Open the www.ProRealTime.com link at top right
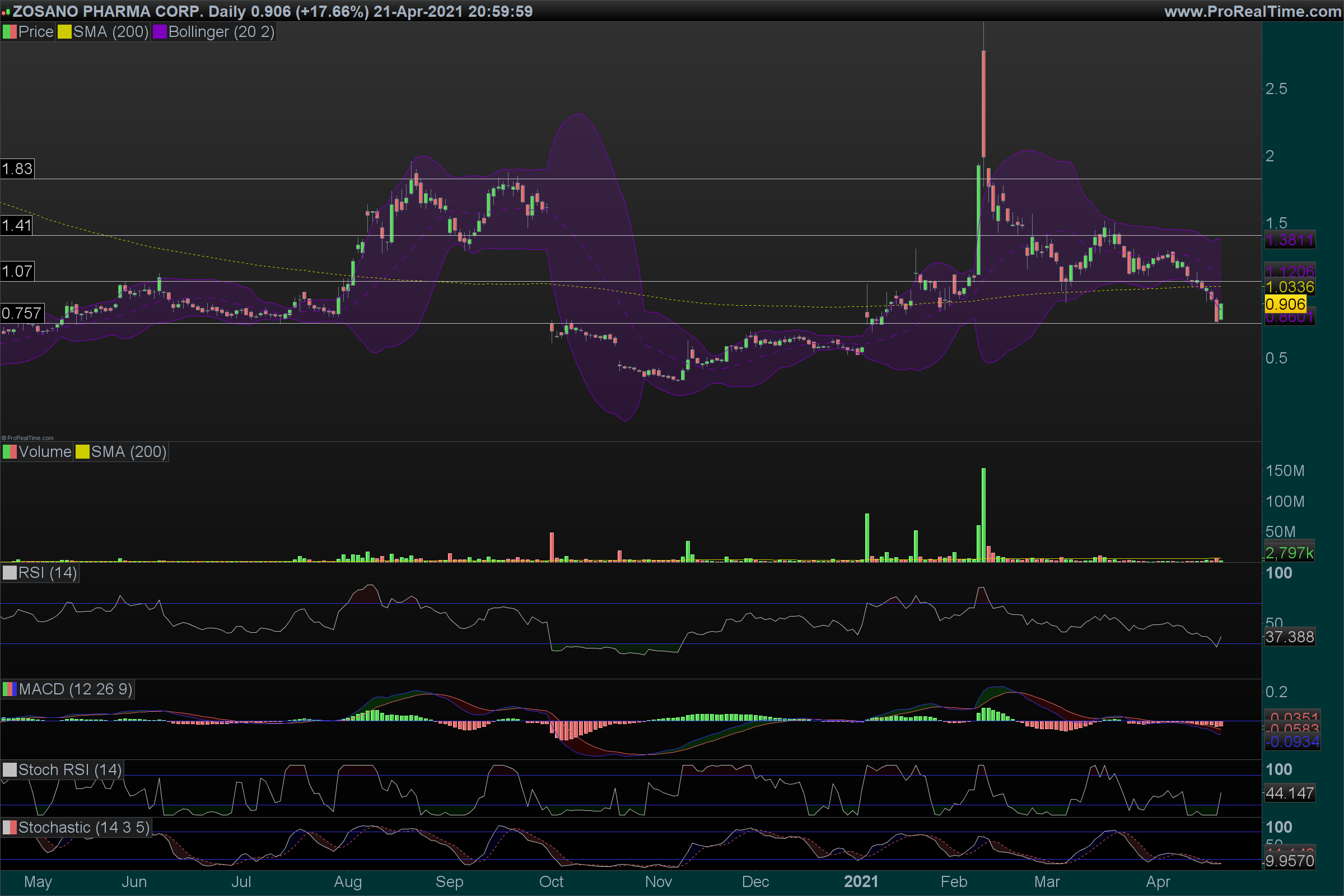Image resolution: width=1344 pixels, height=896 pixels. 1253,11
